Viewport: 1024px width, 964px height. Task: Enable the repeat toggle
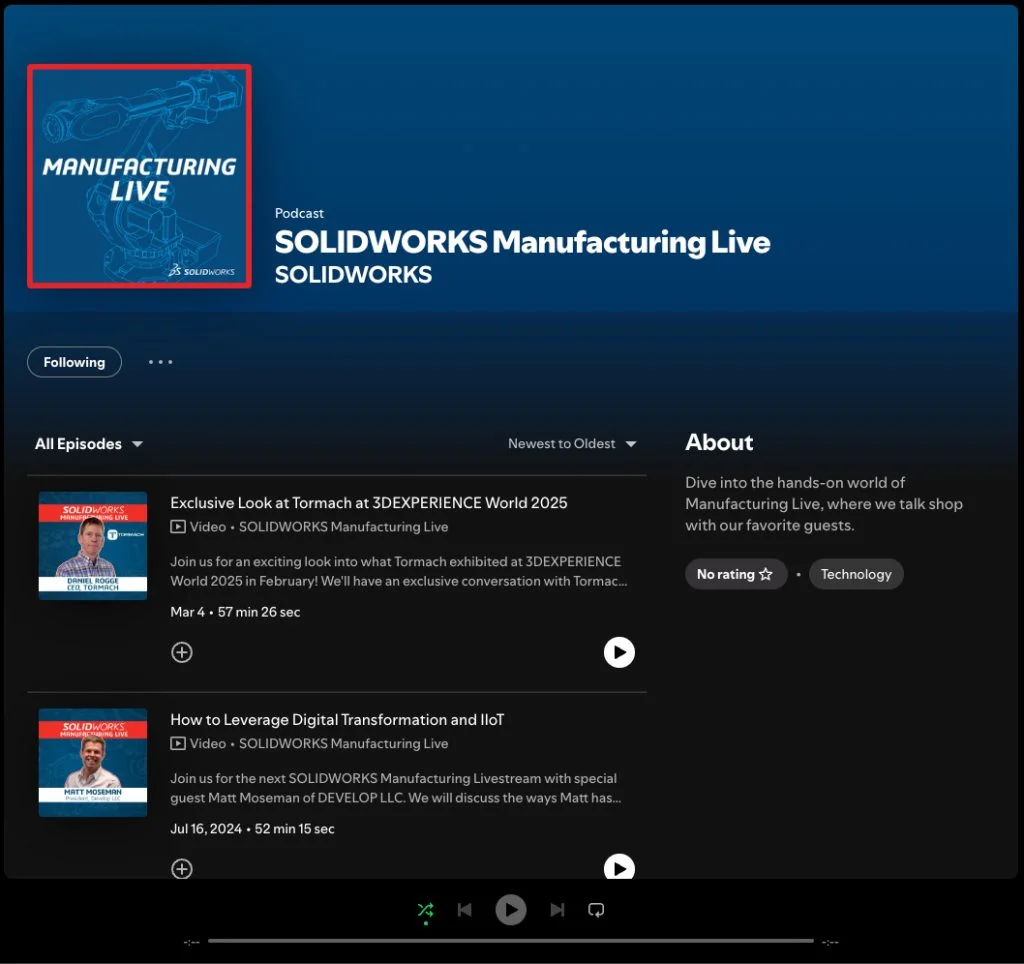[x=596, y=910]
